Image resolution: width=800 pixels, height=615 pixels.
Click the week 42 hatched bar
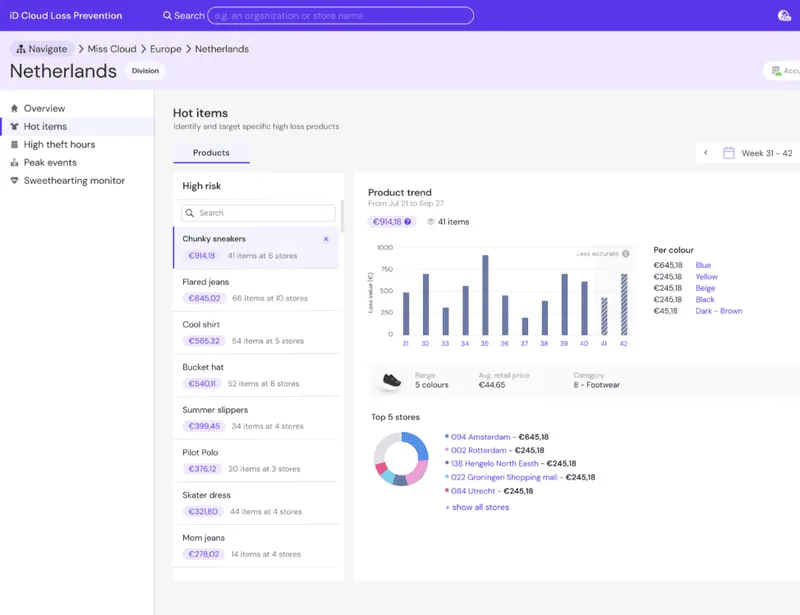pos(624,304)
